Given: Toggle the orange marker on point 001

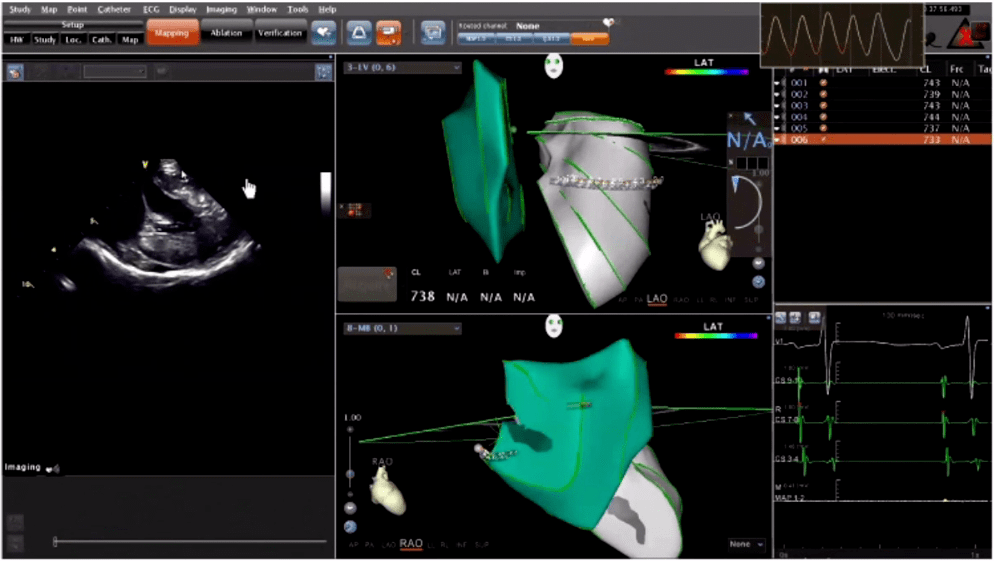Looking at the screenshot, I should (823, 83).
